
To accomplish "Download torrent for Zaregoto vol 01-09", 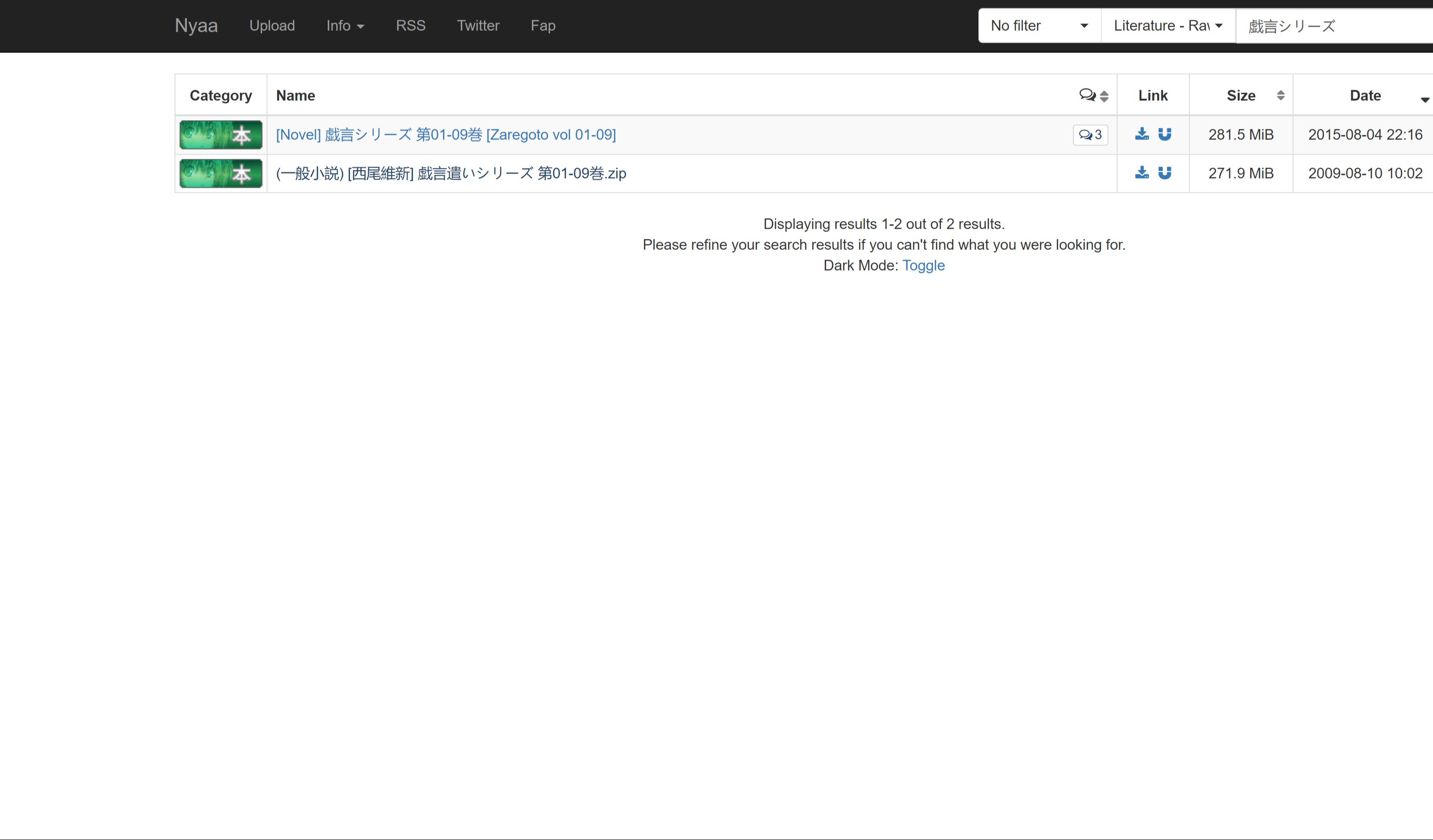I will (x=1141, y=134).
